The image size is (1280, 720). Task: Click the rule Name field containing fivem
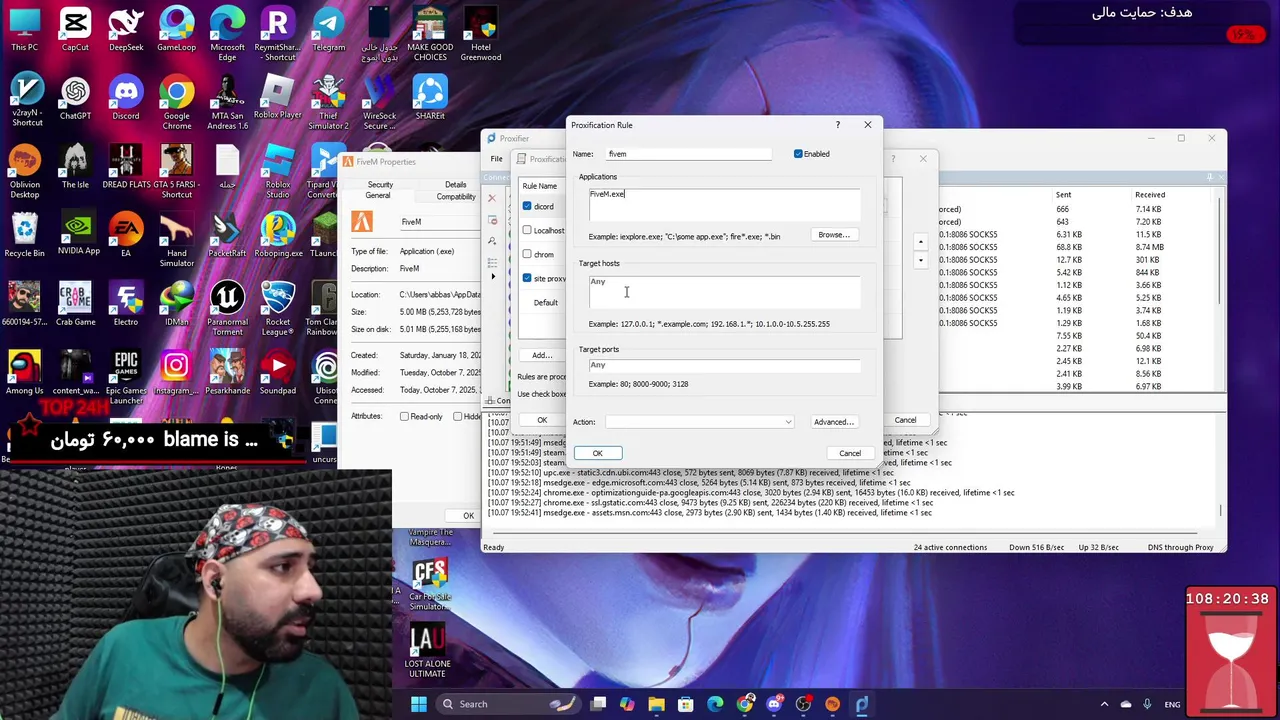688,154
